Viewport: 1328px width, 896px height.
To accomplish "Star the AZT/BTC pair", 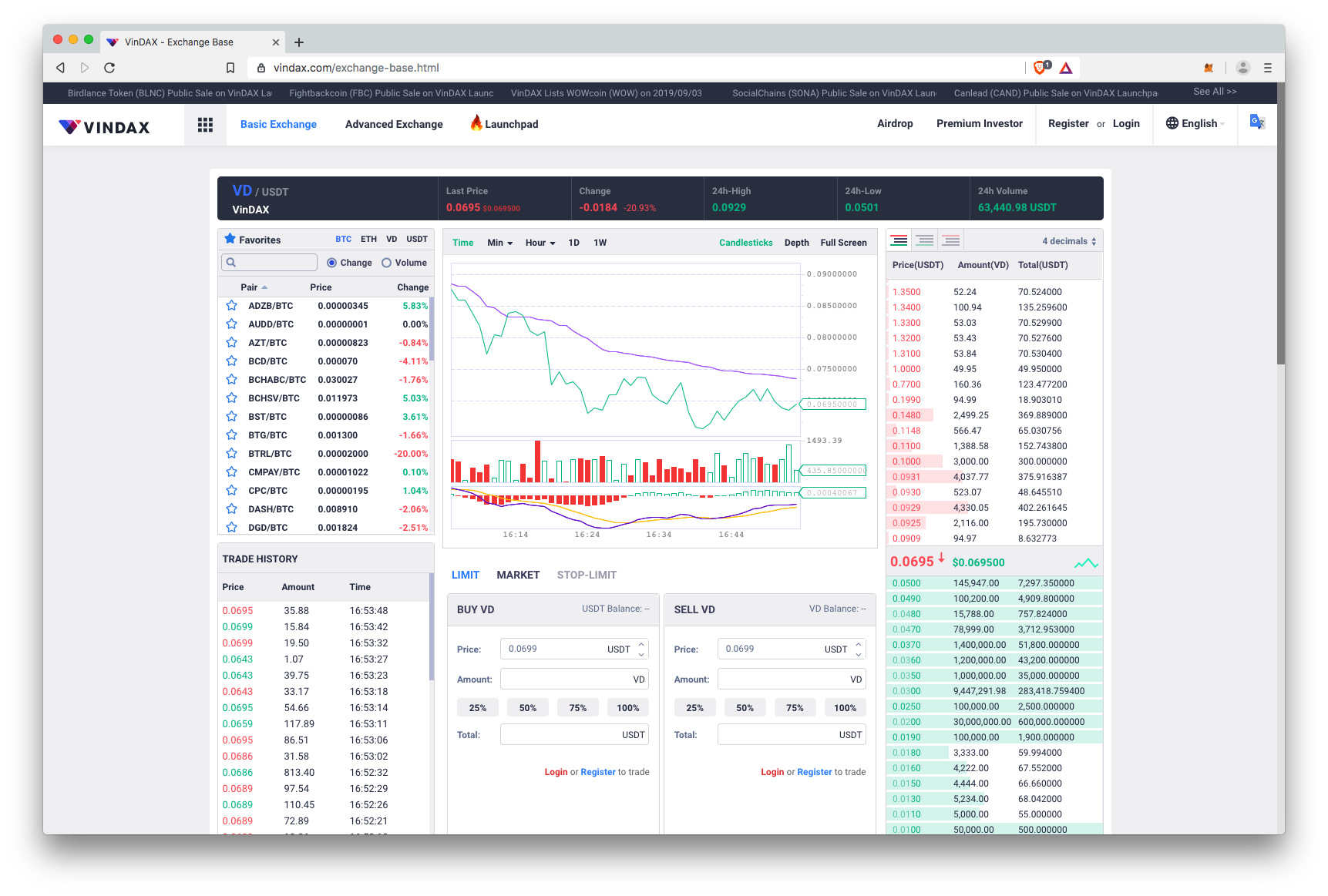I will click(x=231, y=343).
